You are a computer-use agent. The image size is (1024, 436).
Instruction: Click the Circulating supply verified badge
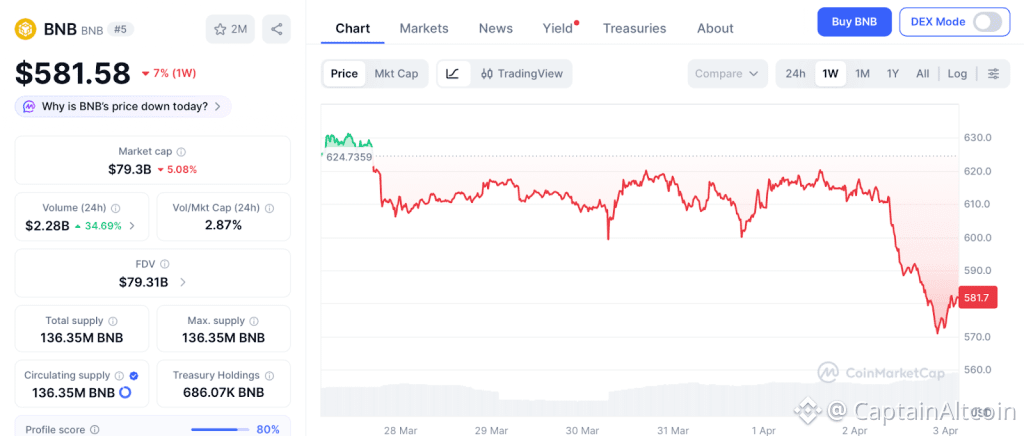pyautogui.click(x=134, y=376)
